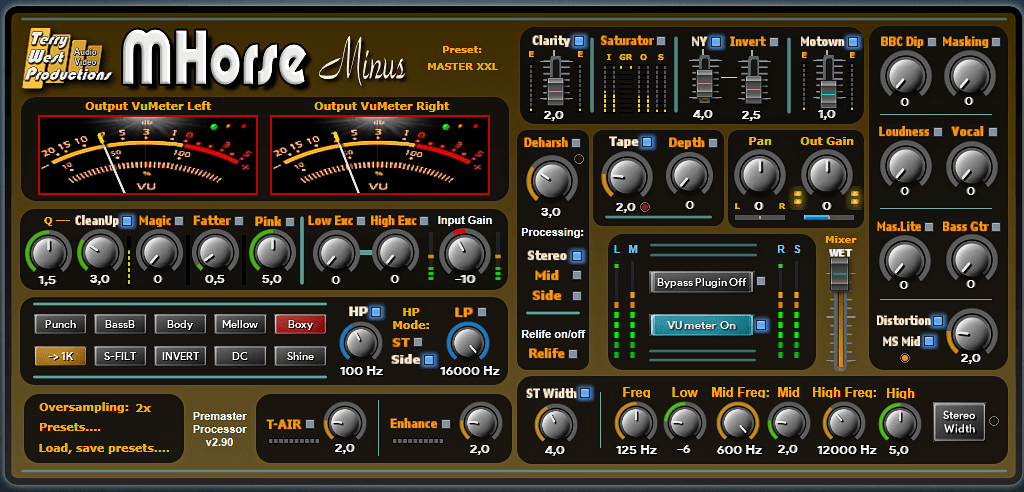Select the Mellow button
Image resolution: width=1024 pixels, height=492 pixels.
(x=240, y=324)
